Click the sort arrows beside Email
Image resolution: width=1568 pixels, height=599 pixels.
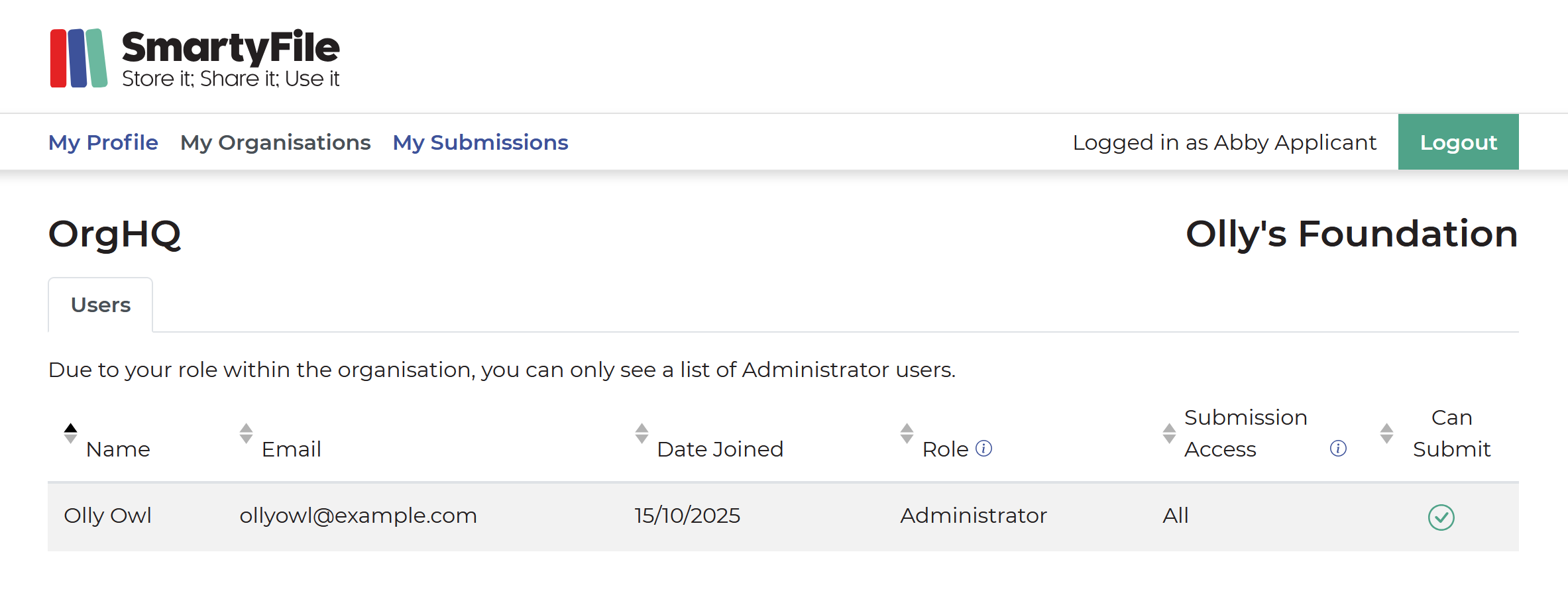246,433
